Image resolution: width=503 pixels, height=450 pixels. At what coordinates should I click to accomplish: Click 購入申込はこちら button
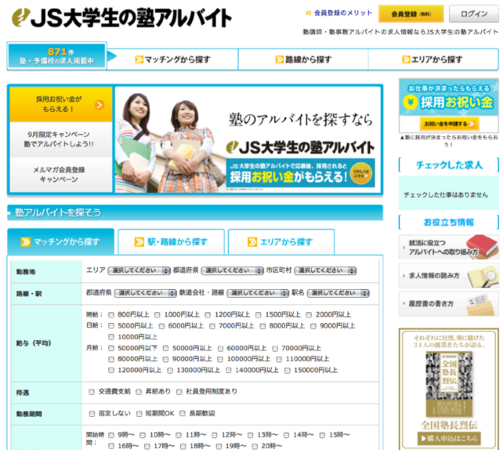tap(449, 438)
